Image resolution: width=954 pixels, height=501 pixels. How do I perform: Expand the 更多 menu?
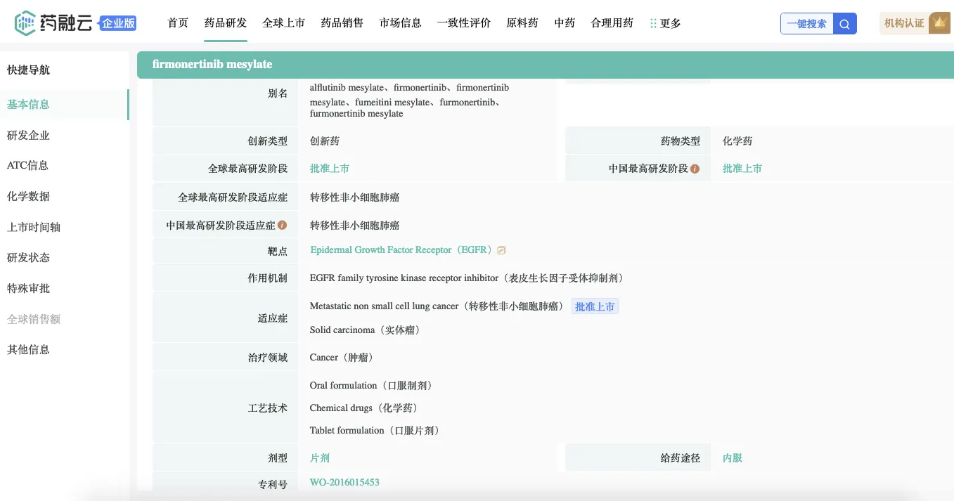665,23
